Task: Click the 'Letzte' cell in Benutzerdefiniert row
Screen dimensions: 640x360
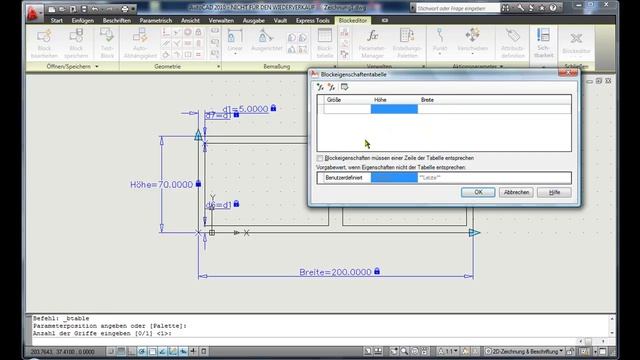Action: pyautogui.click(x=430, y=178)
